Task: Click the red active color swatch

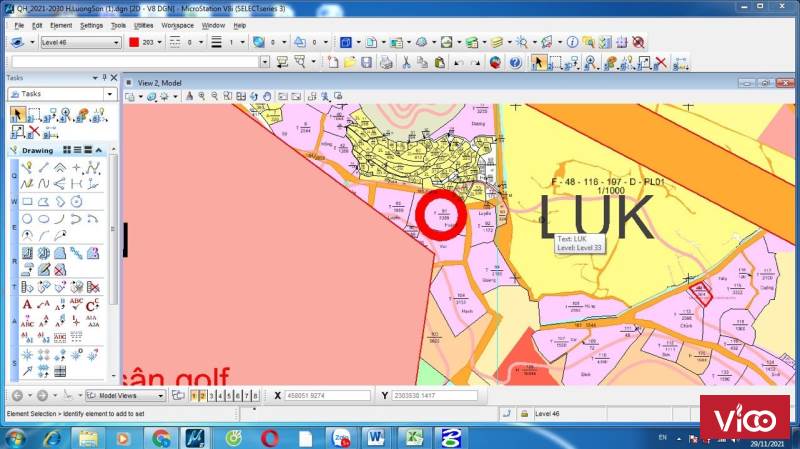Action: [133, 43]
